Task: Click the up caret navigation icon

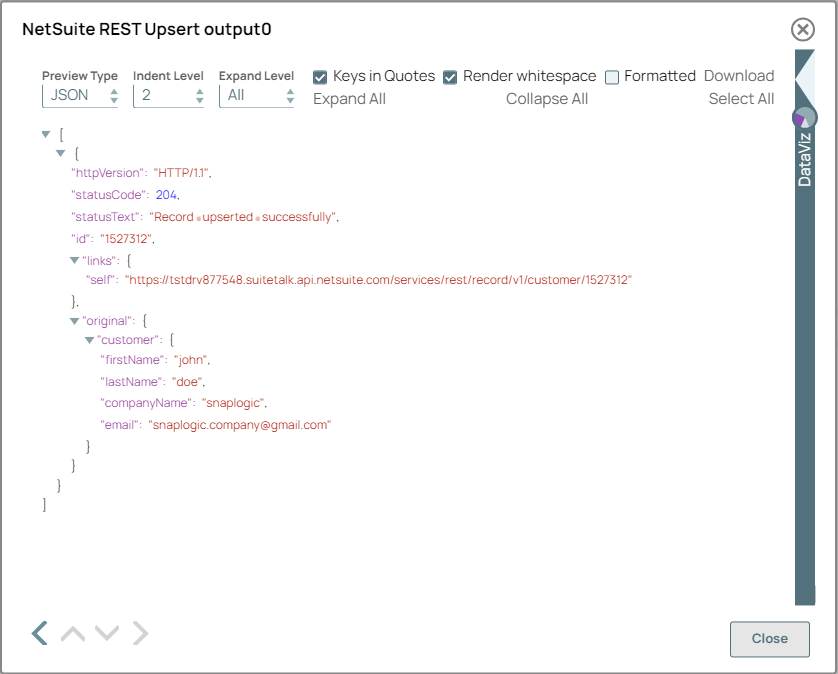Action: pyautogui.click(x=71, y=632)
